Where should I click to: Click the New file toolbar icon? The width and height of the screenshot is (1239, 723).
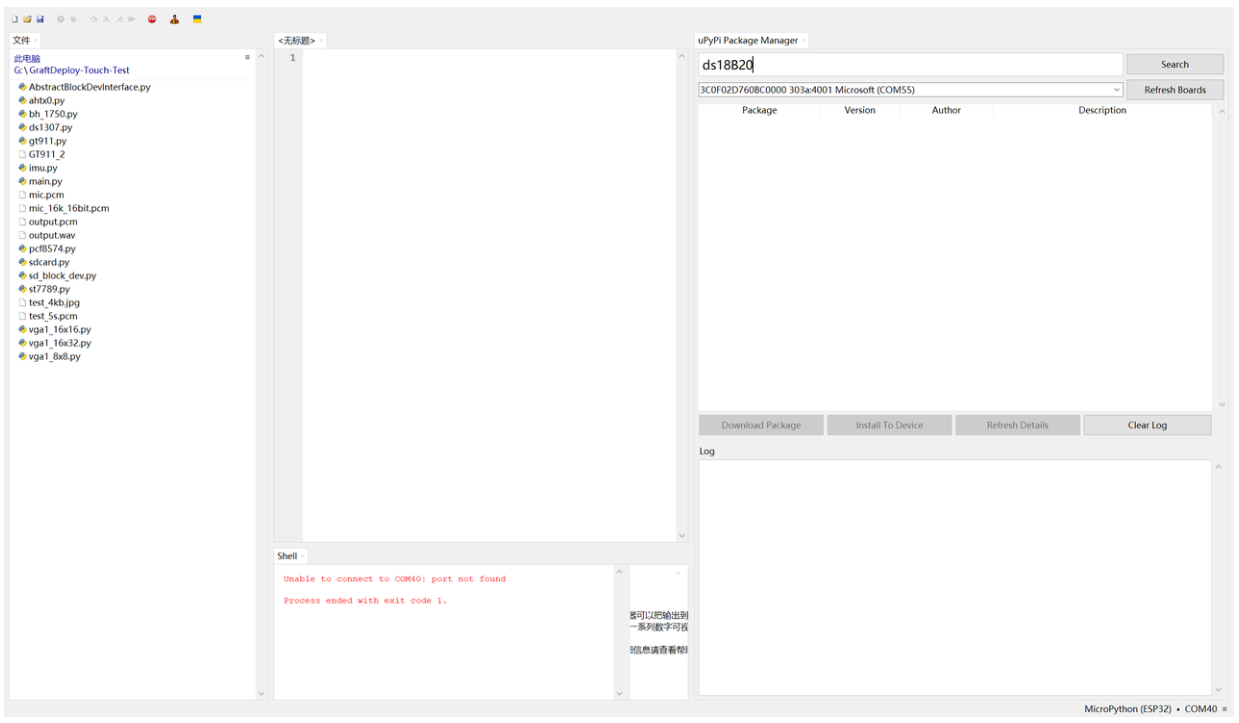coord(15,19)
